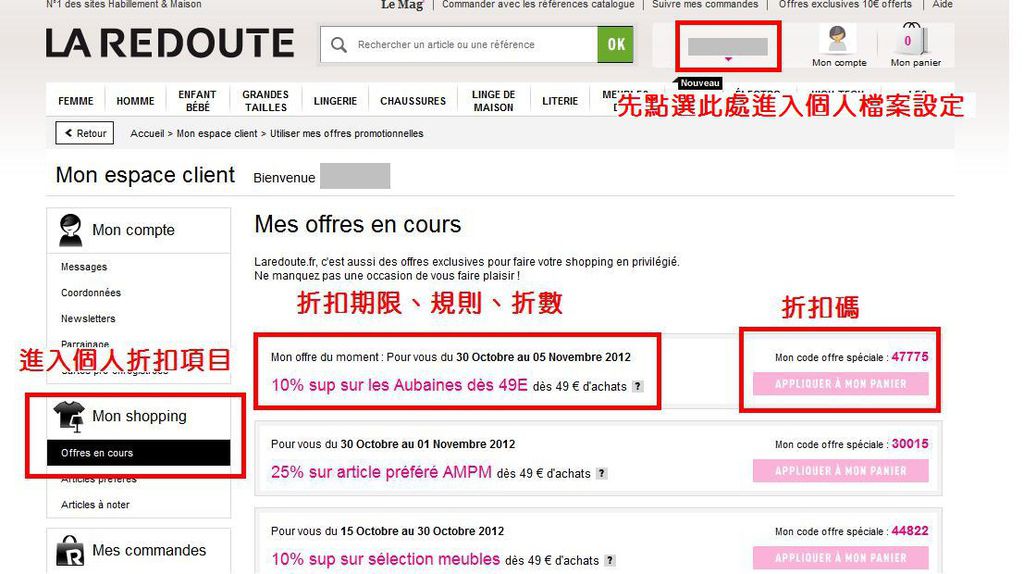The height and width of the screenshot is (574, 1024).
Task: Click Suivre mes commandes link
Action: [x=705, y=5]
